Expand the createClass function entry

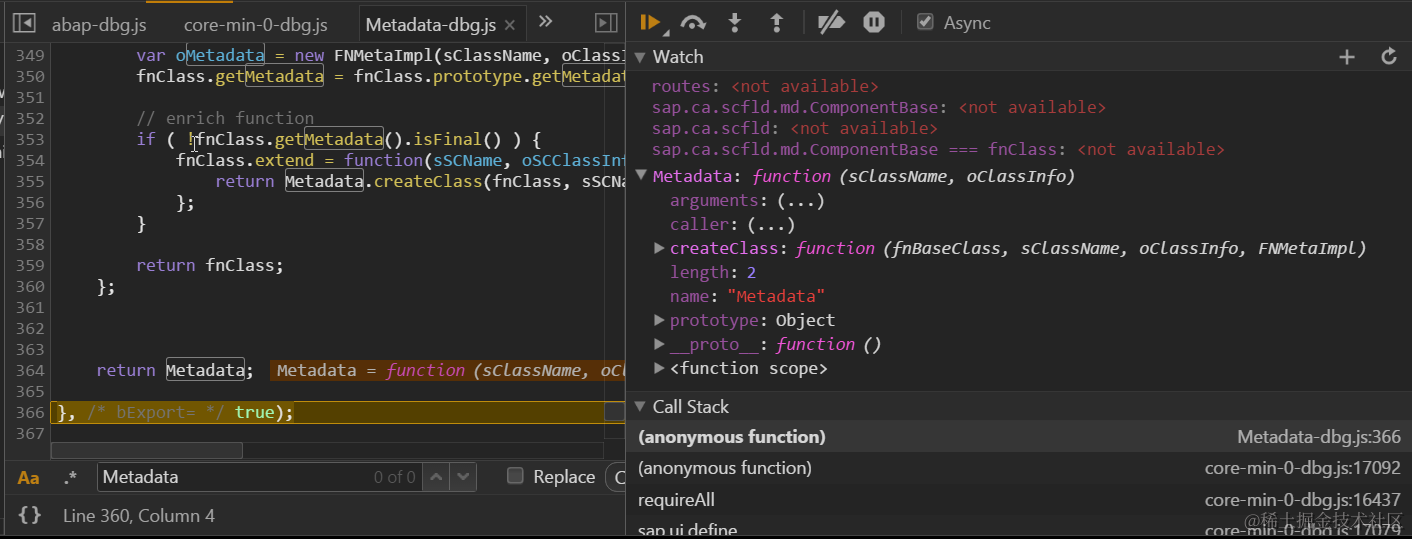point(659,248)
